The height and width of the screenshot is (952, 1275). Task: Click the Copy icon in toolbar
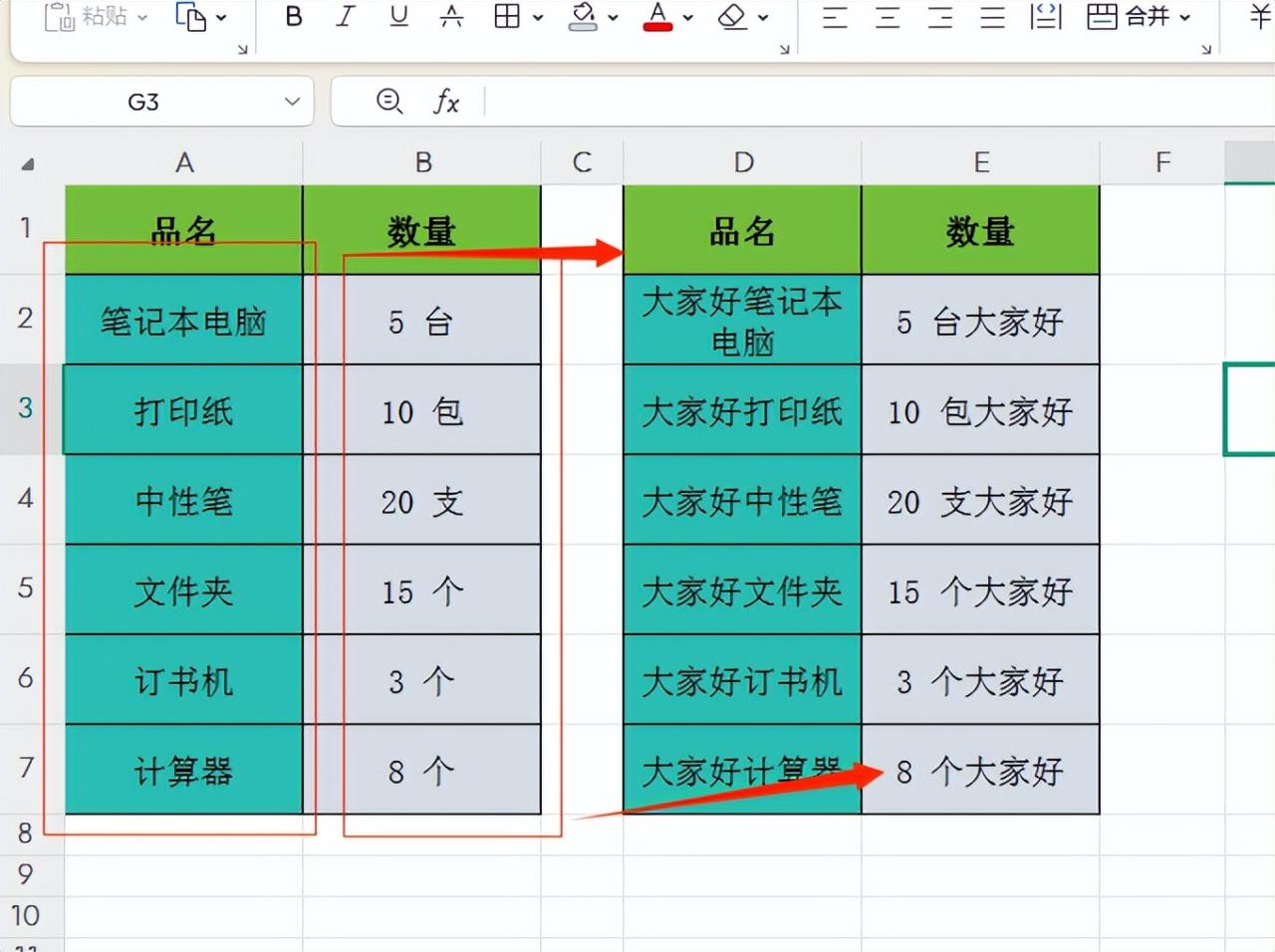point(190,16)
